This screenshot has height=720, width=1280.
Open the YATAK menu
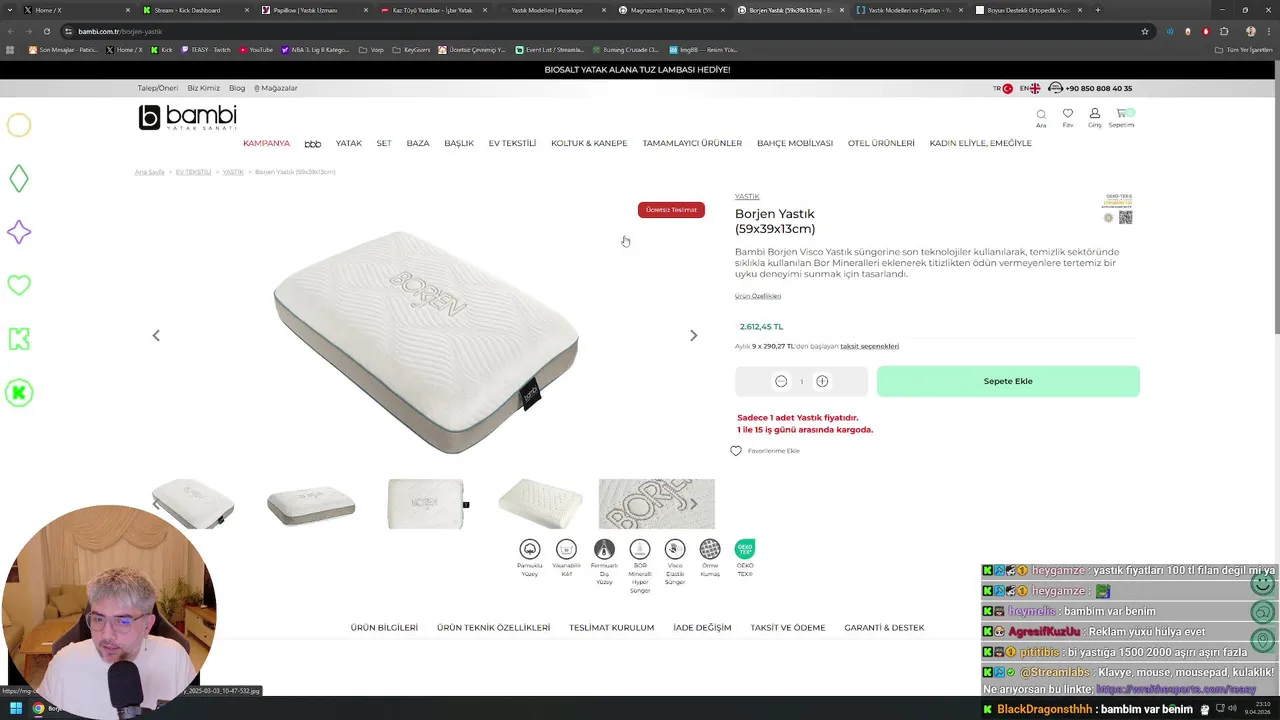pos(349,143)
